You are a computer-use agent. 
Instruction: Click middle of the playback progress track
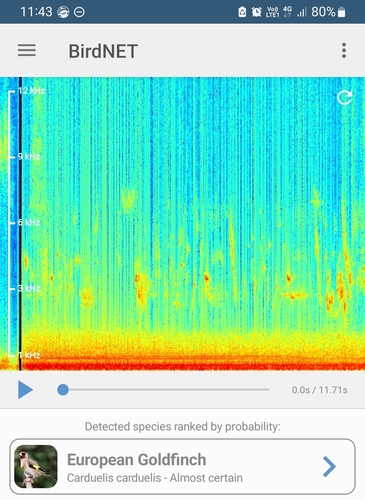pos(166,389)
